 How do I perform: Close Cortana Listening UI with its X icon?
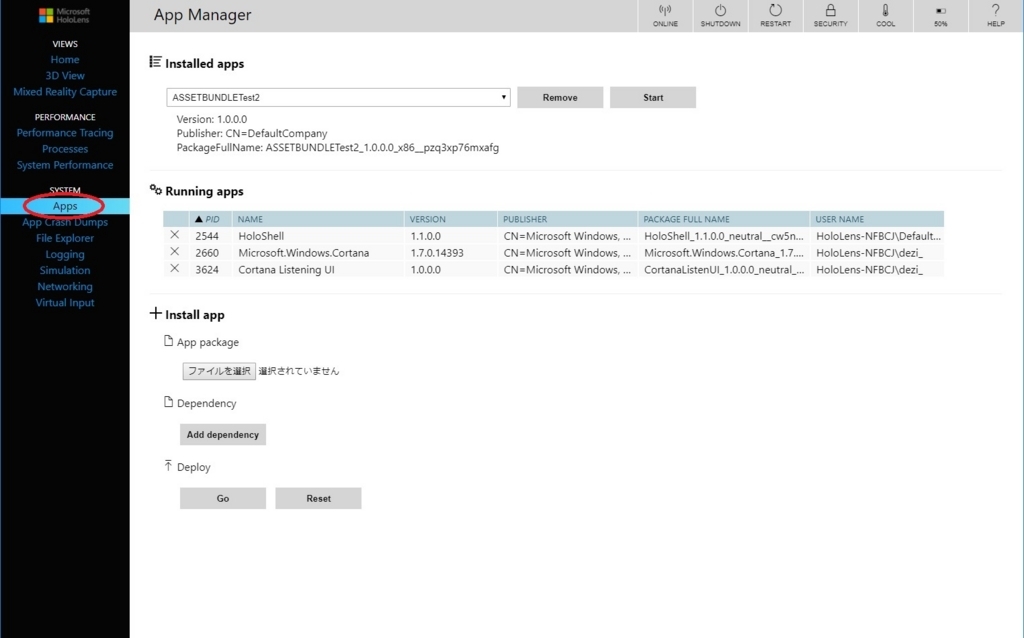(174, 269)
